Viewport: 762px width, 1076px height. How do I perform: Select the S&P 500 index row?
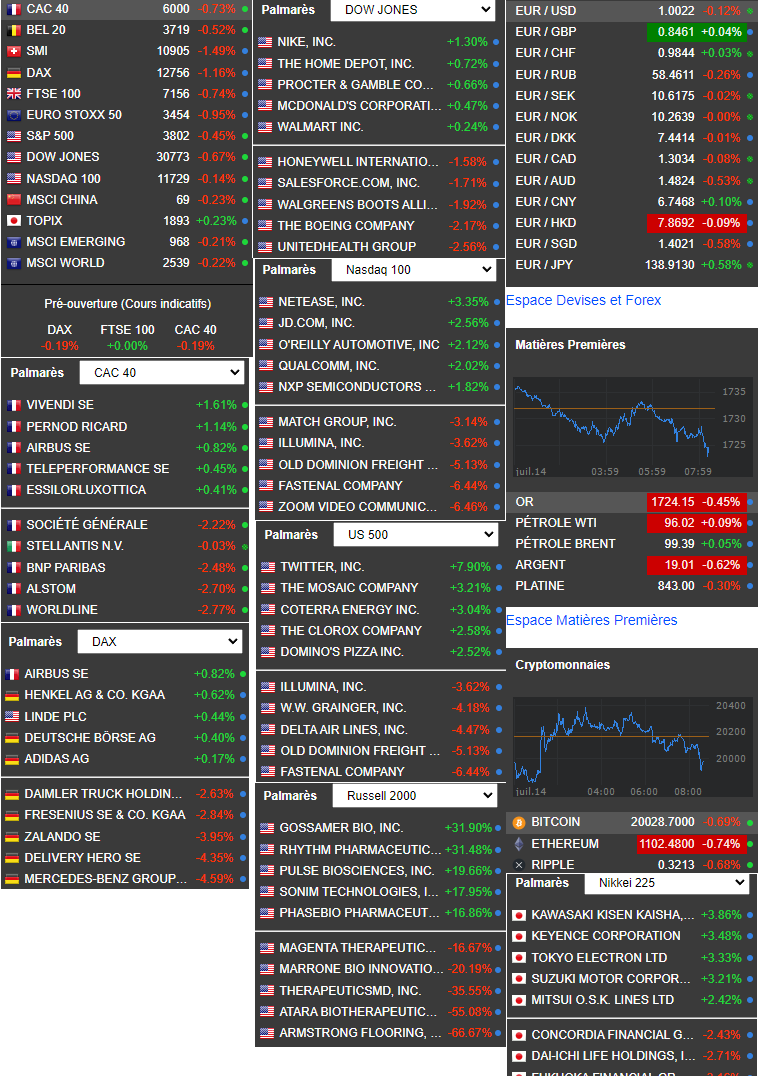126,137
